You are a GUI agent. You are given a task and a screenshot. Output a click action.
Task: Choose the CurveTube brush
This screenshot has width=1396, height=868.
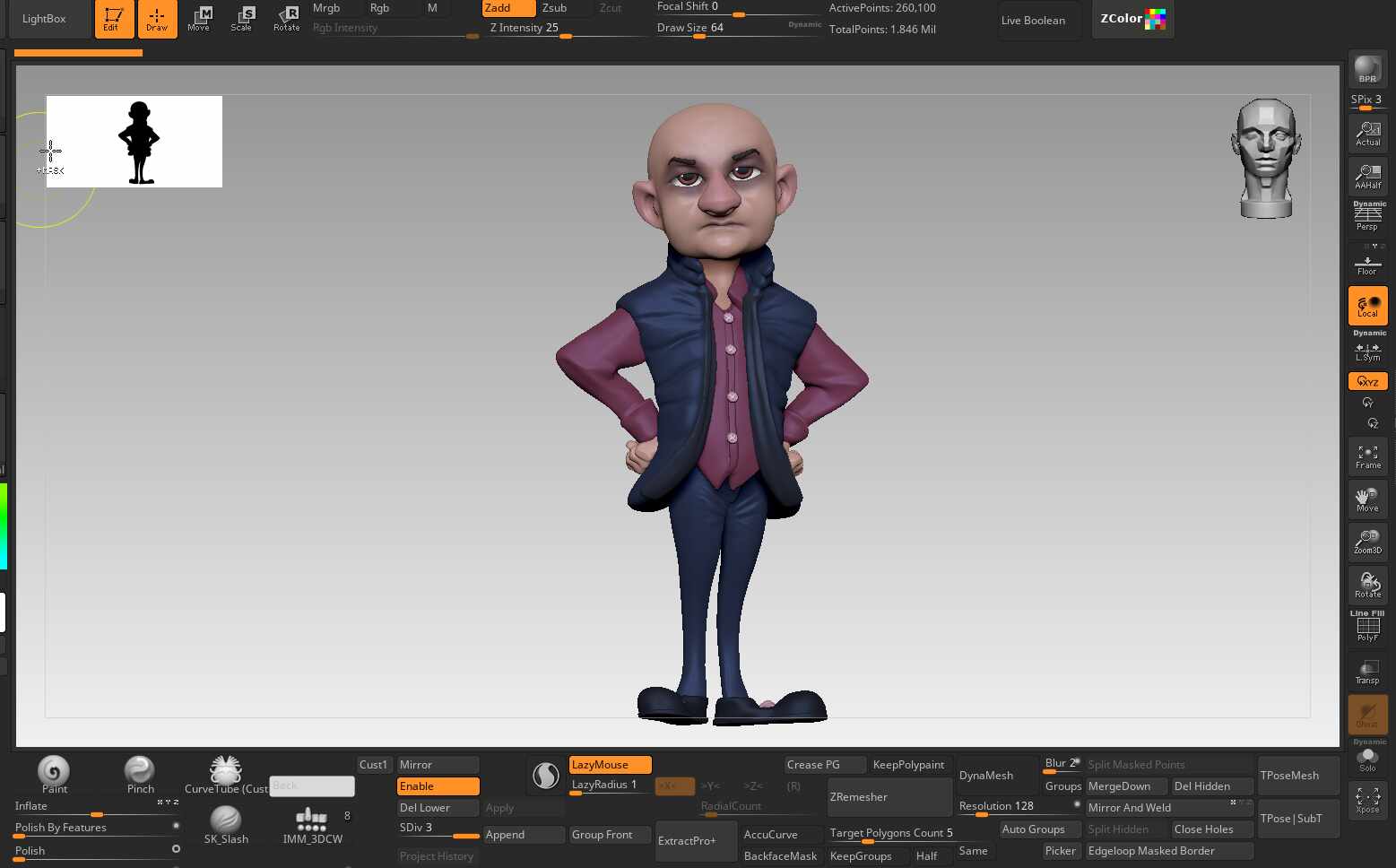[226, 774]
